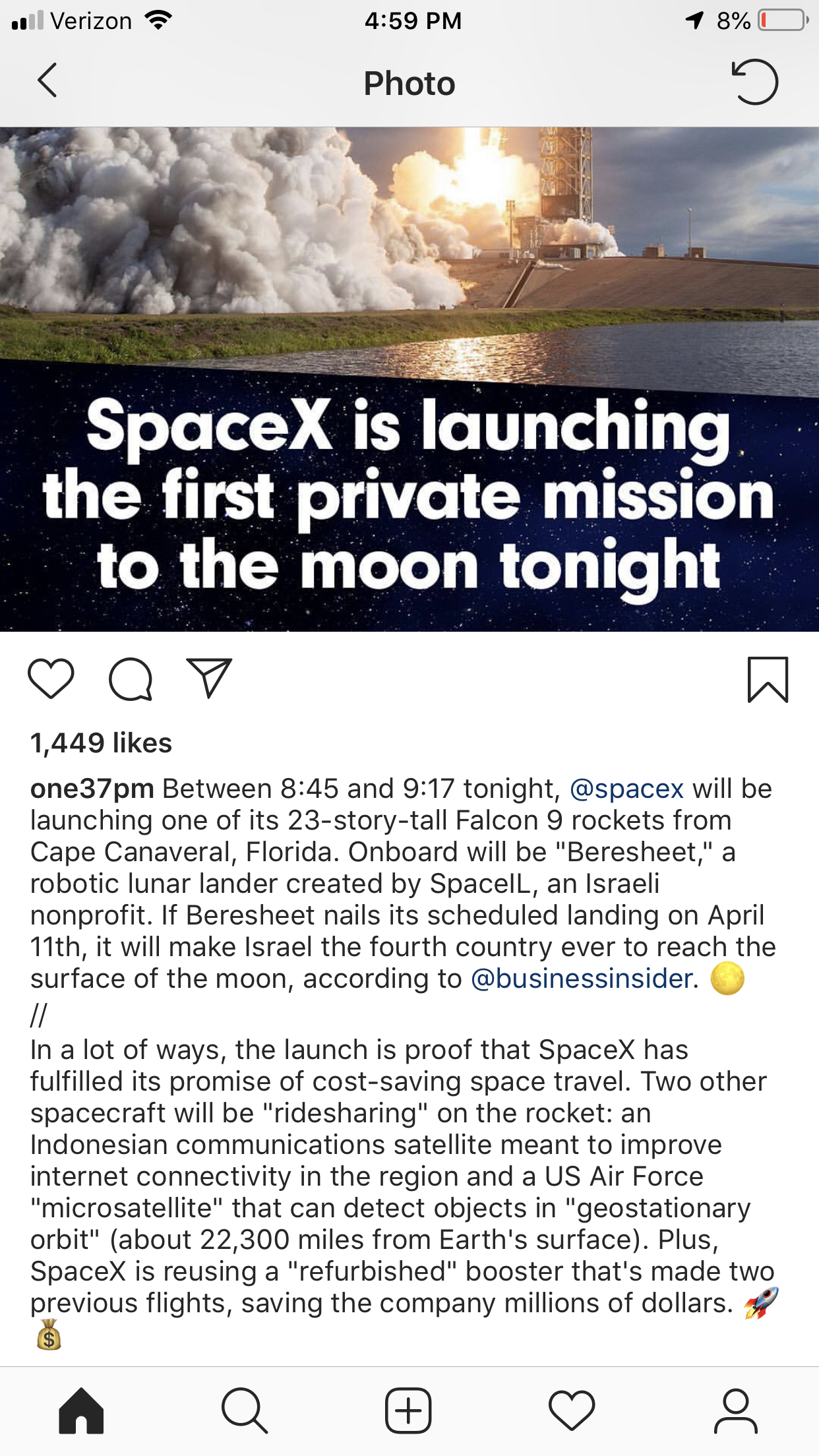Open Activity heart tab in bottom bar

(x=572, y=1410)
